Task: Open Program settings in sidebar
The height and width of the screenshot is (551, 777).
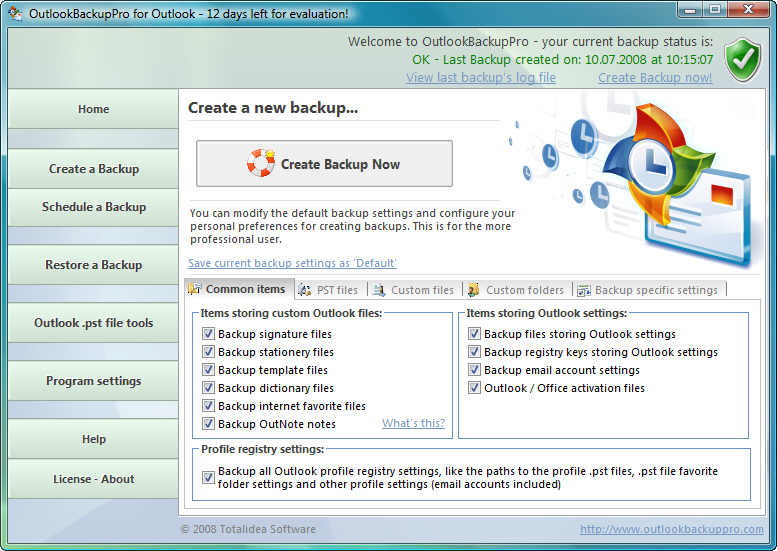Action: click(93, 381)
